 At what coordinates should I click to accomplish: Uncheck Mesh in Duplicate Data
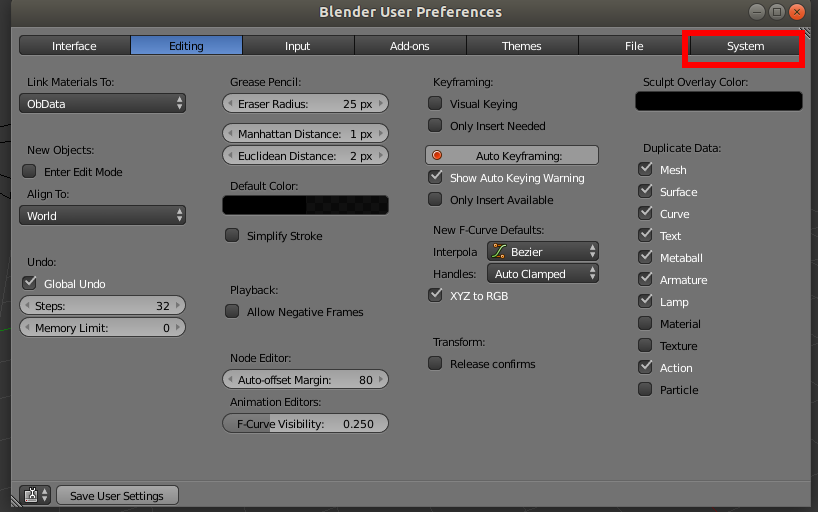pos(645,169)
